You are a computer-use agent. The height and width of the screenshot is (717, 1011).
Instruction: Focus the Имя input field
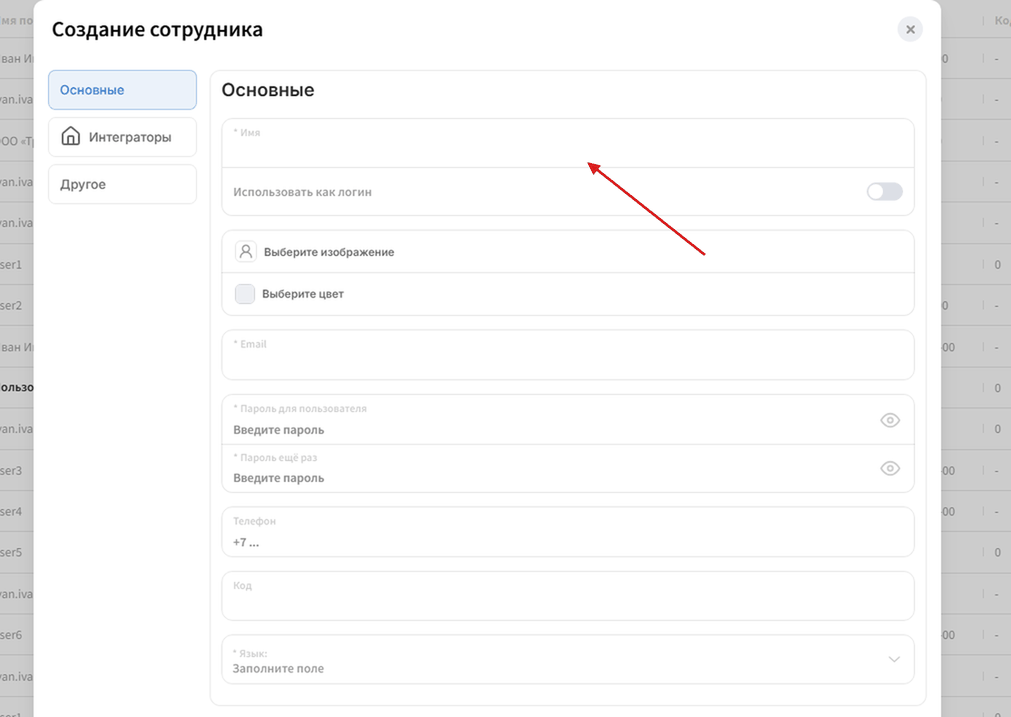coord(567,143)
